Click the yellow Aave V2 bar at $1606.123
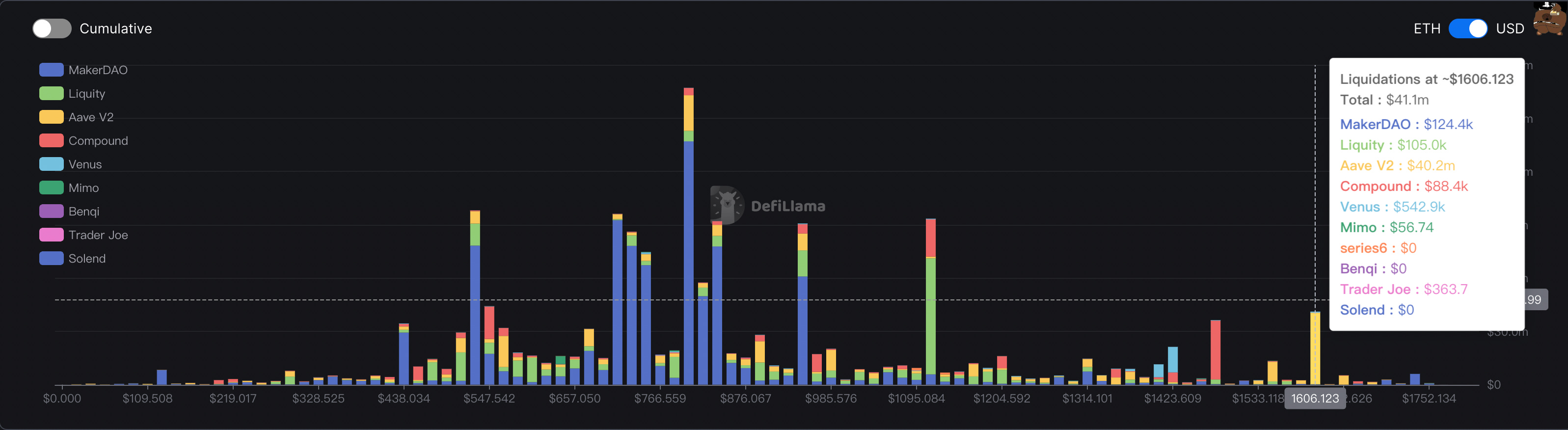Image resolution: width=1568 pixels, height=430 pixels. [1315, 349]
